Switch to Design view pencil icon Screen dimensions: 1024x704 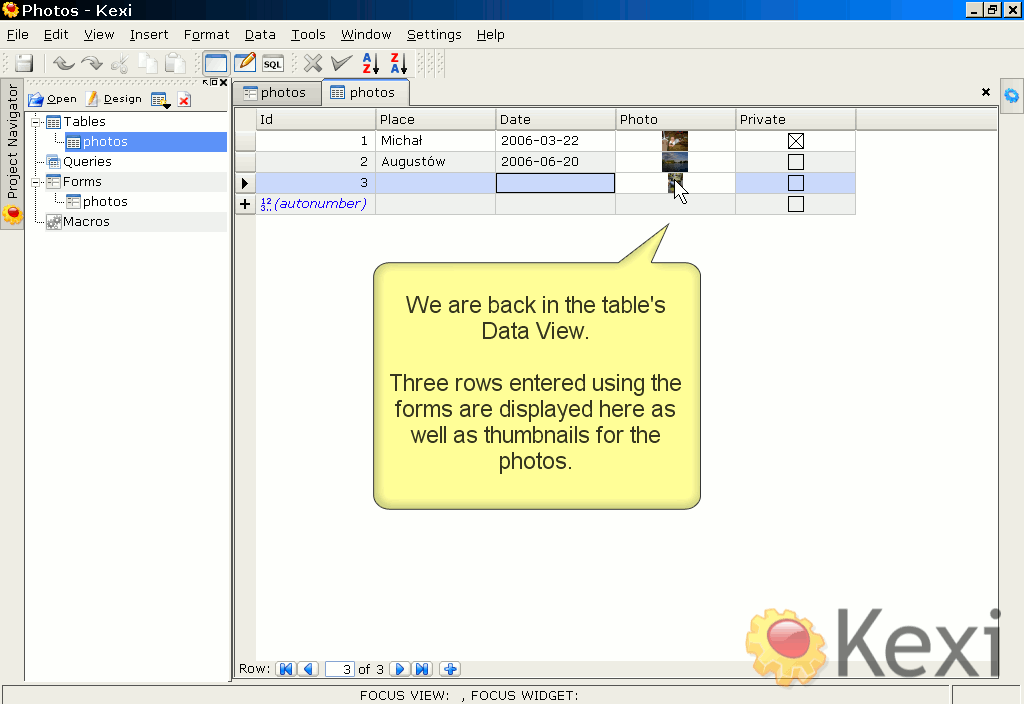tap(245, 64)
